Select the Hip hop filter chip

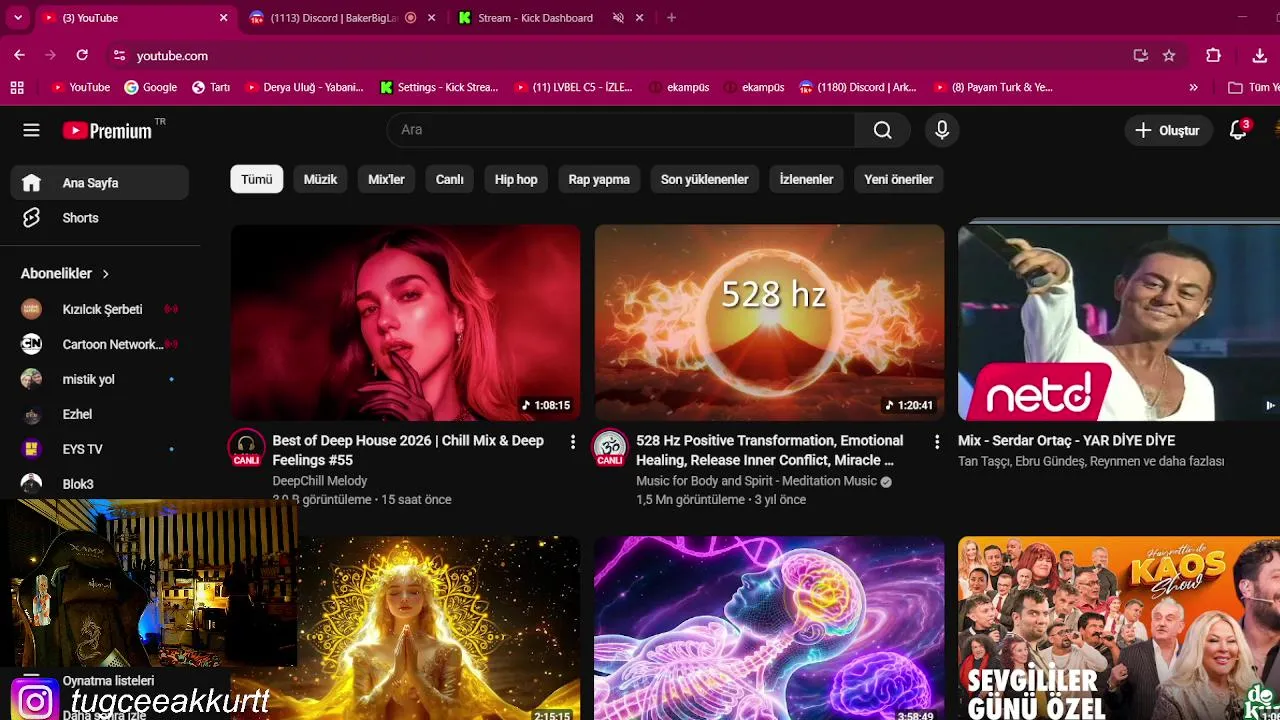click(516, 179)
